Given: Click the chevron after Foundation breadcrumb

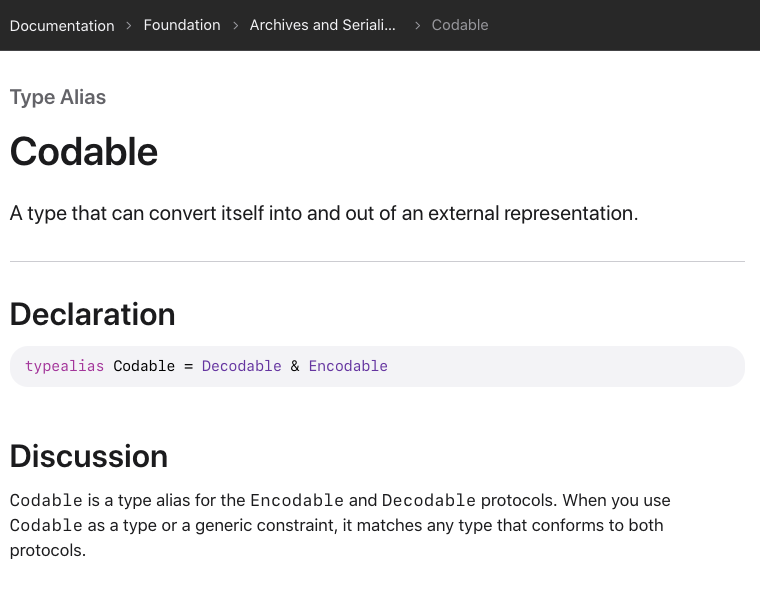Looking at the screenshot, I should pyautogui.click(x=235, y=25).
